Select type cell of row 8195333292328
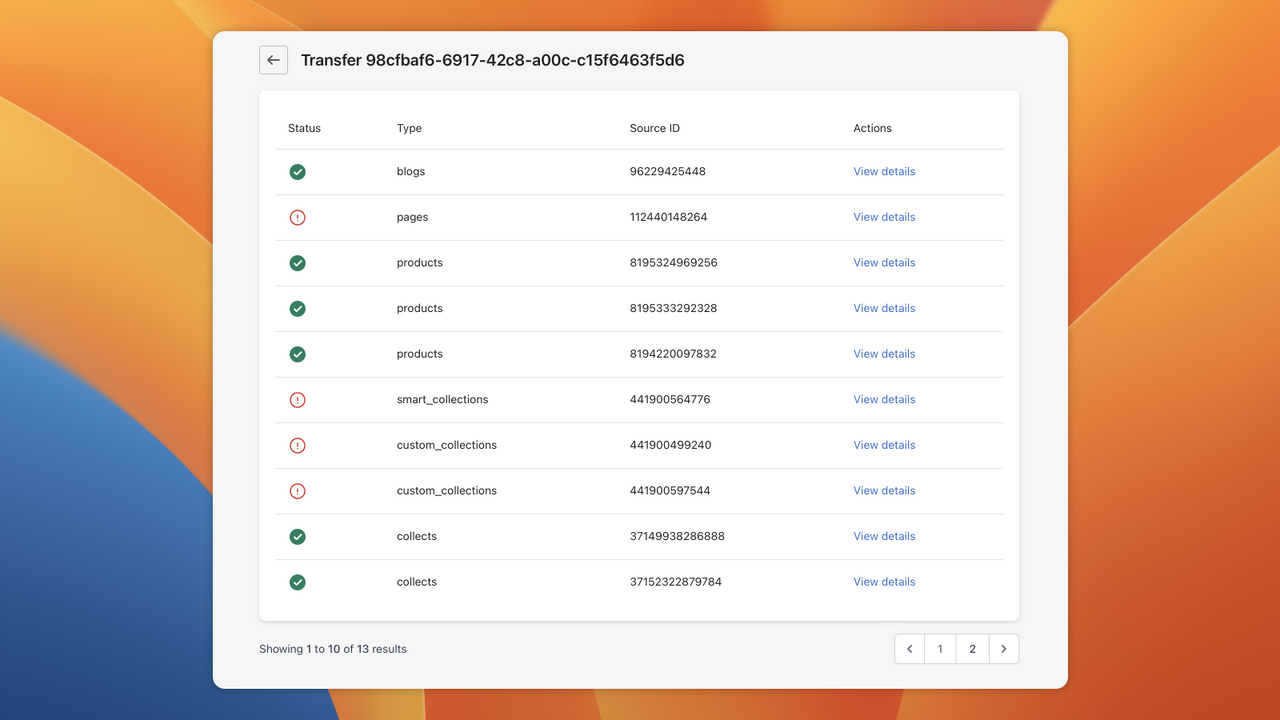1280x720 pixels. coord(420,308)
